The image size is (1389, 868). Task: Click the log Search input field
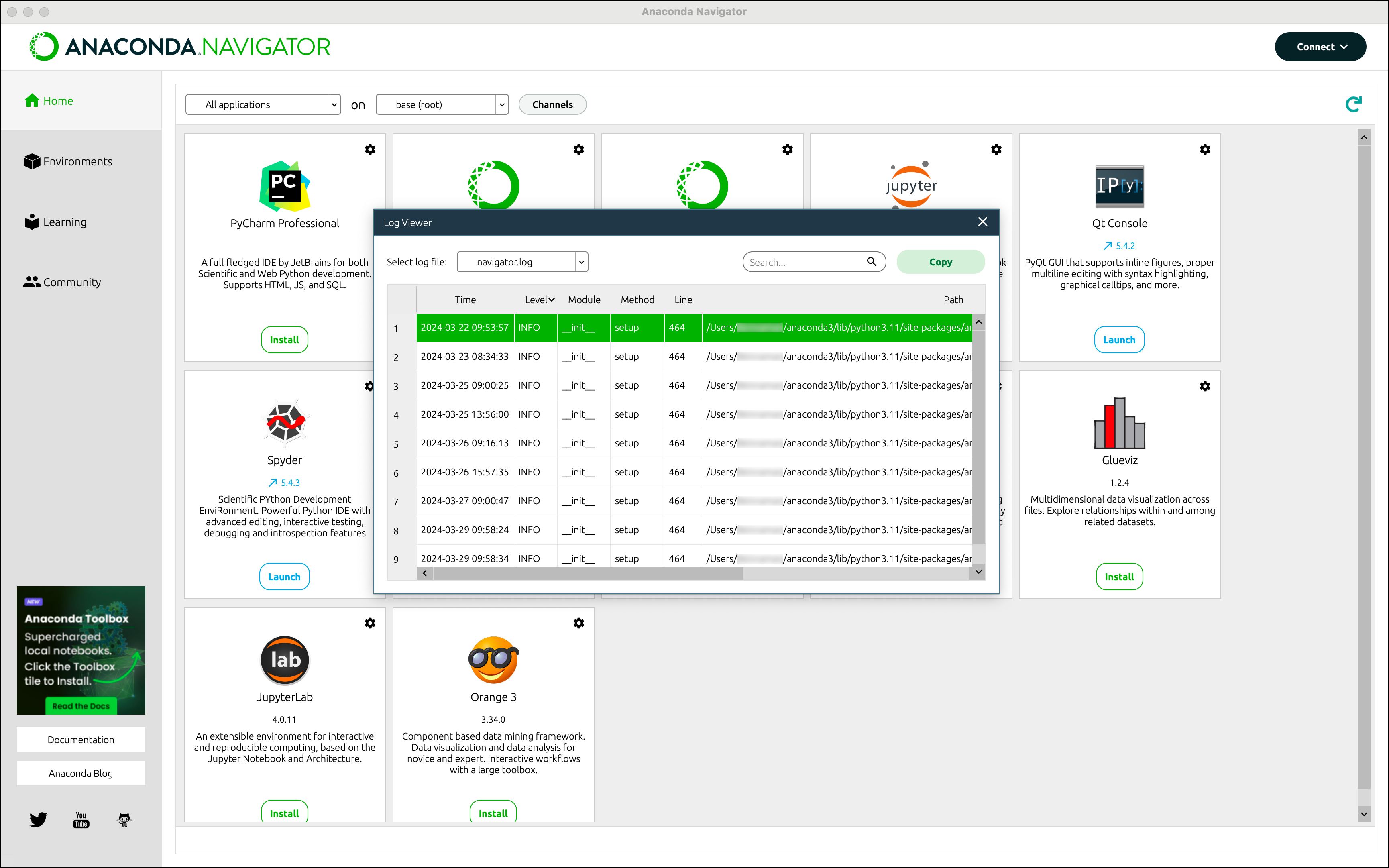(804, 262)
